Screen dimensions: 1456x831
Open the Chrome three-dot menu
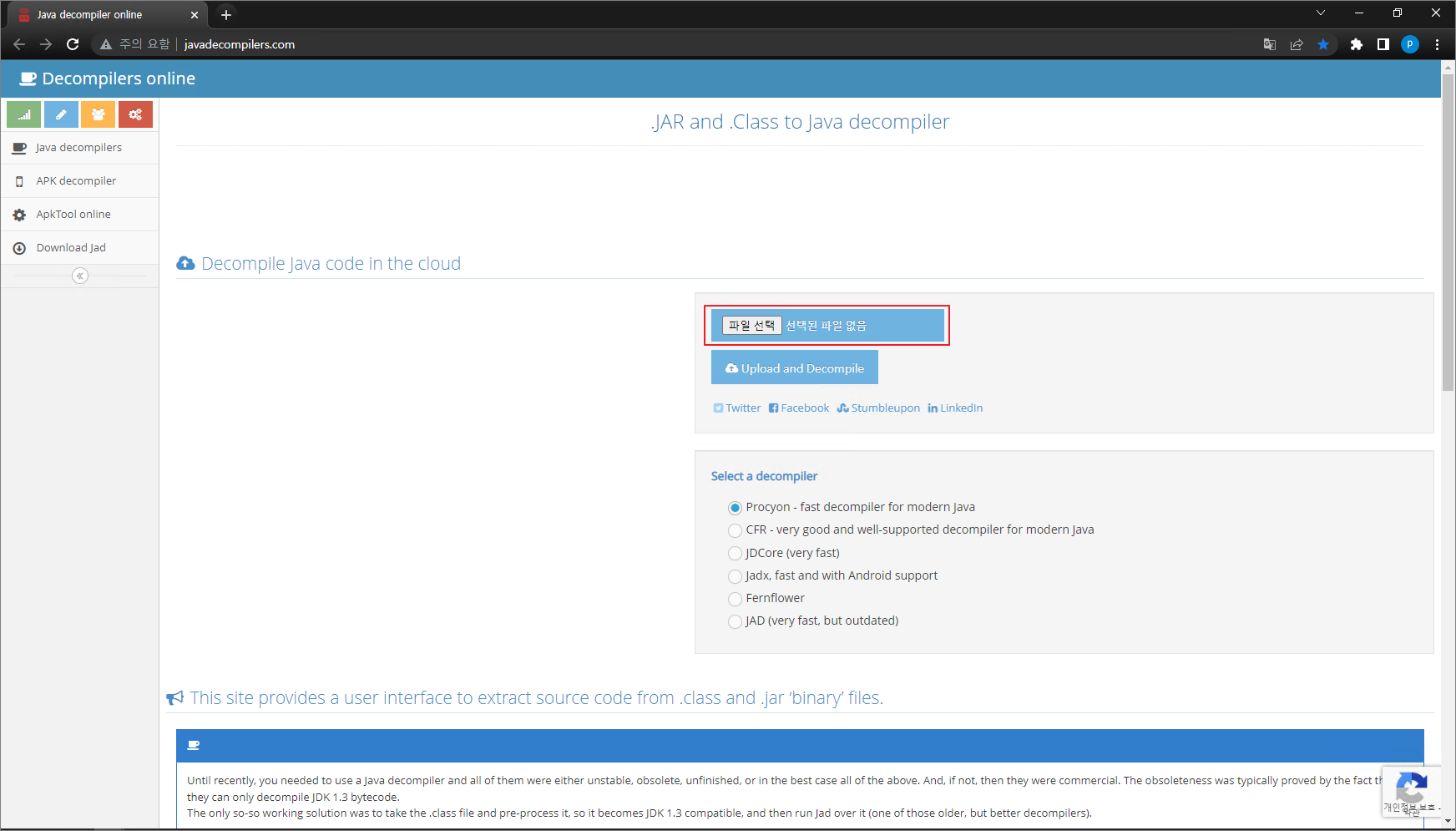coord(1437,44)
